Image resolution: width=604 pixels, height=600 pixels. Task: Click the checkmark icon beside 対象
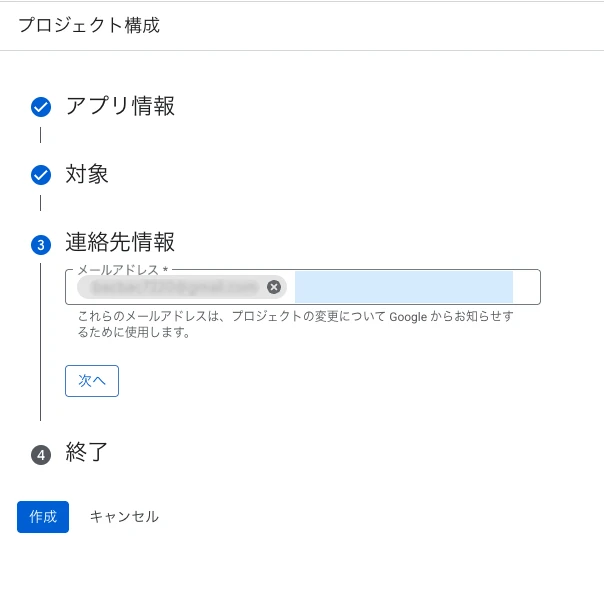click(41, 176)
